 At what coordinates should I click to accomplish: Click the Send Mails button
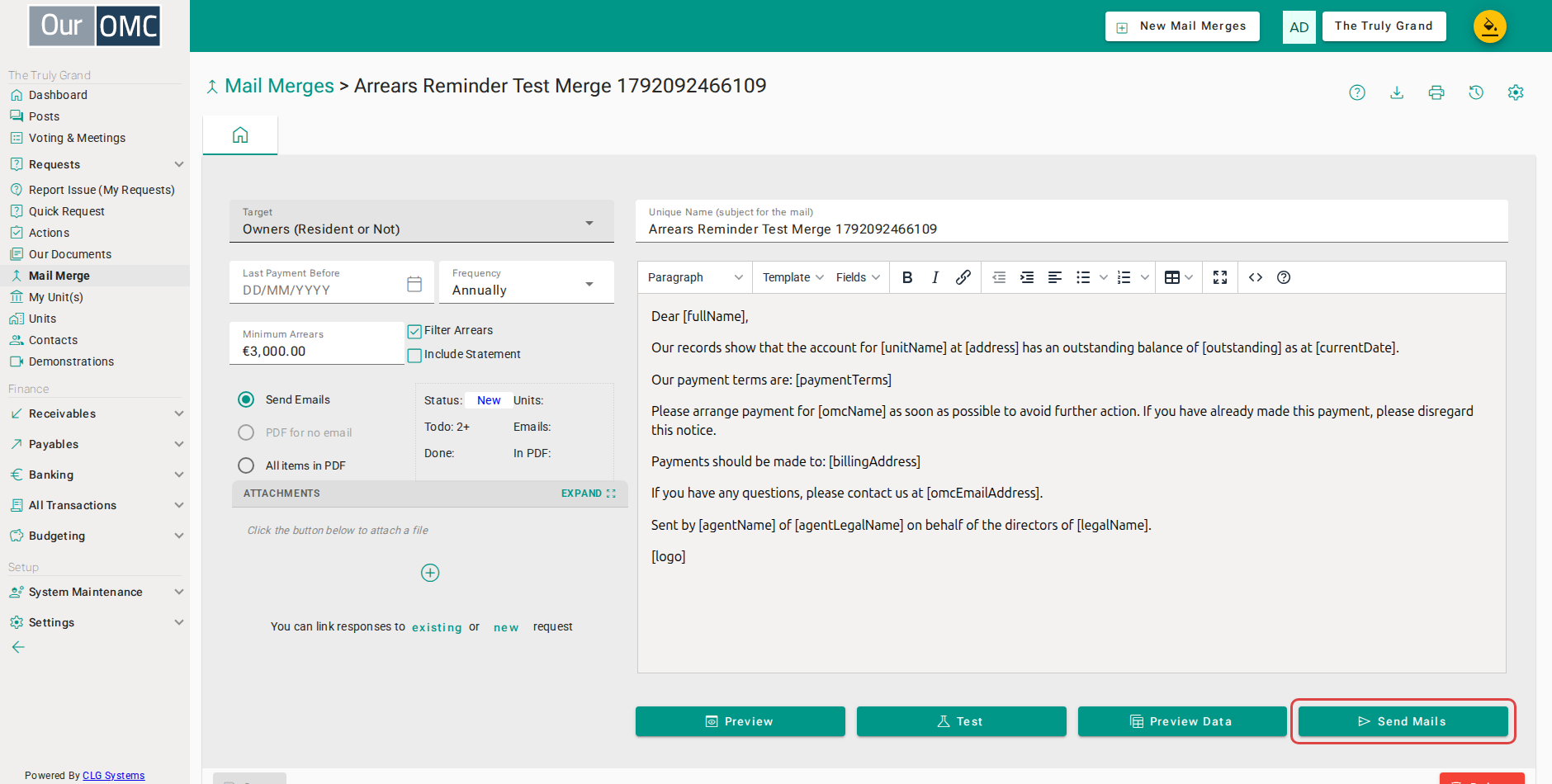click(x=1403, y=721)
